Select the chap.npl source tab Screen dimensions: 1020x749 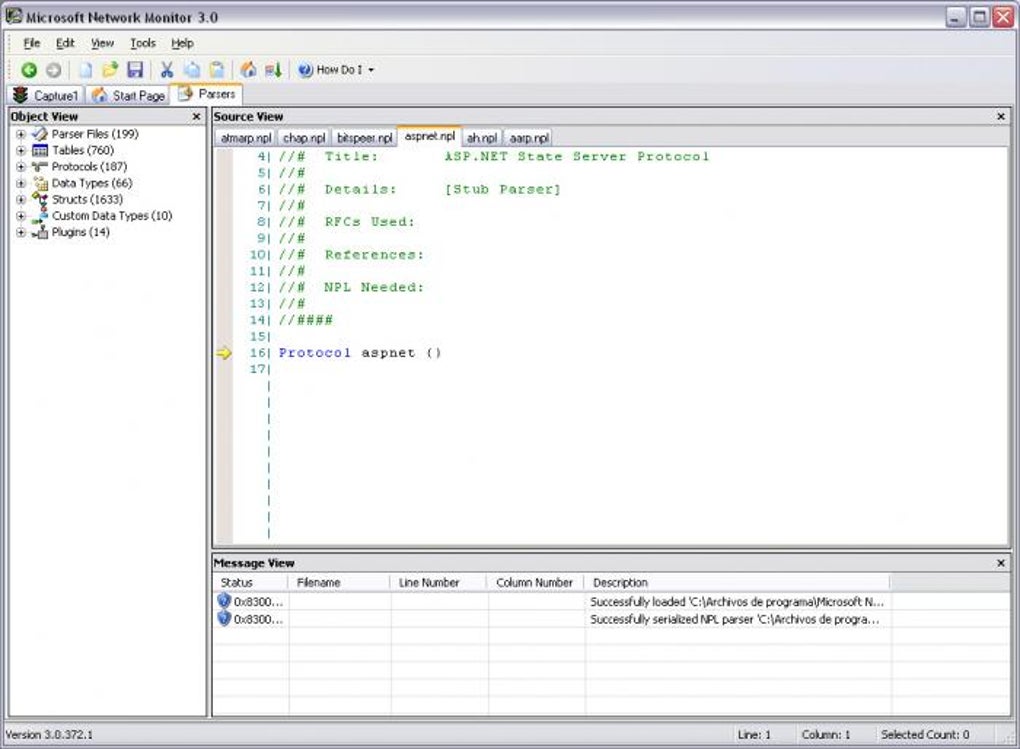coord(304,138)
